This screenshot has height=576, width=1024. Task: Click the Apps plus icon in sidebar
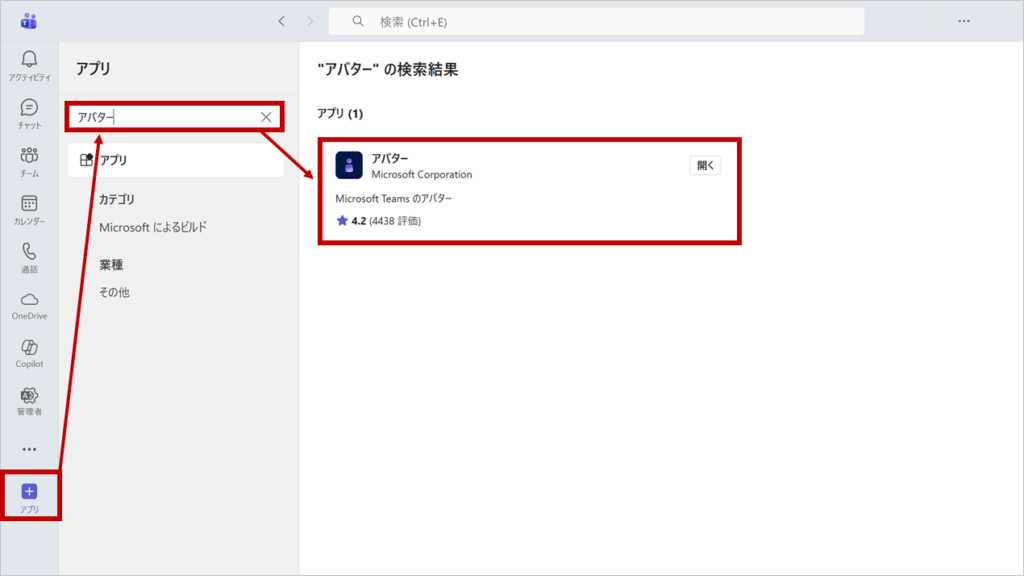coord(29,491)
